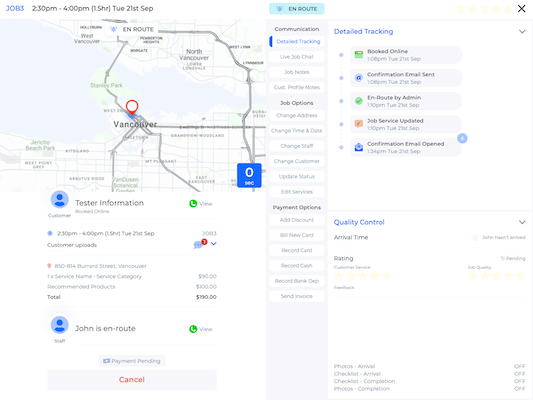Set the fifth star in header rating
The image size is (533, 400).
click(508, 9)
